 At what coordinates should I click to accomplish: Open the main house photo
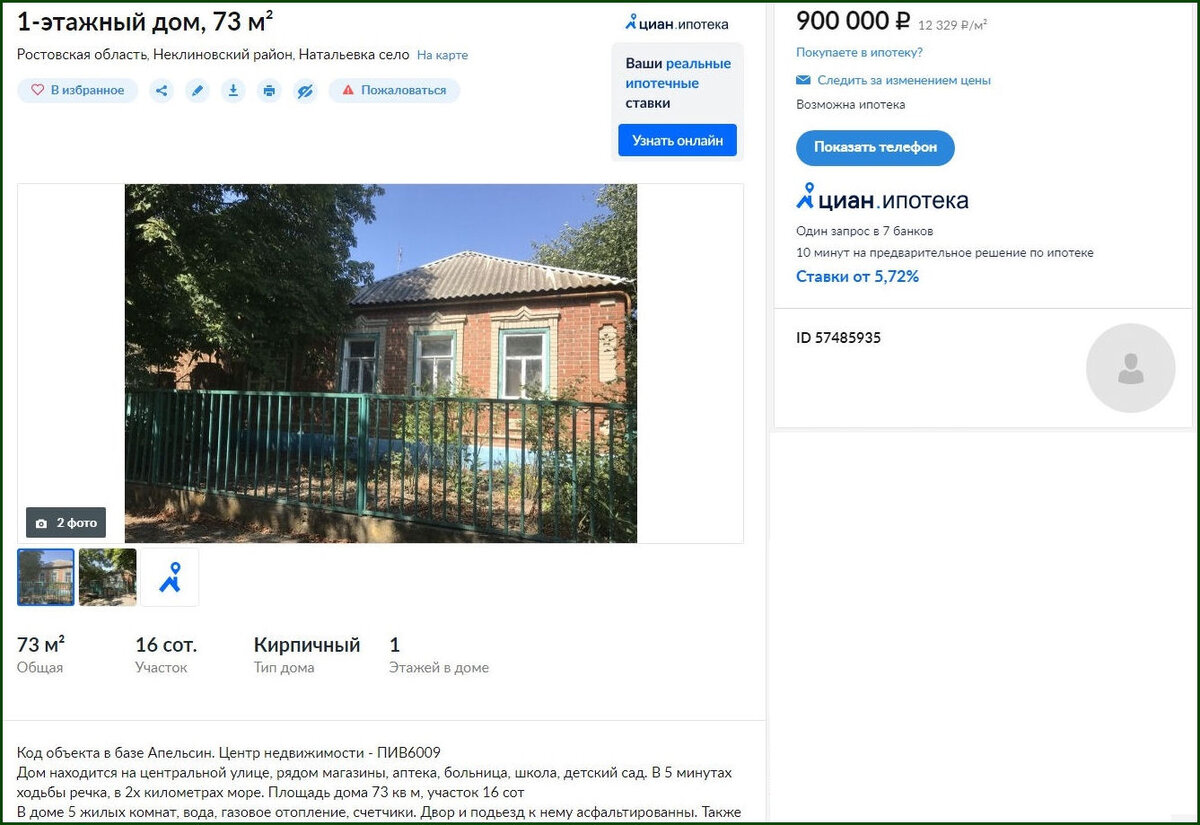coord(380,363)
